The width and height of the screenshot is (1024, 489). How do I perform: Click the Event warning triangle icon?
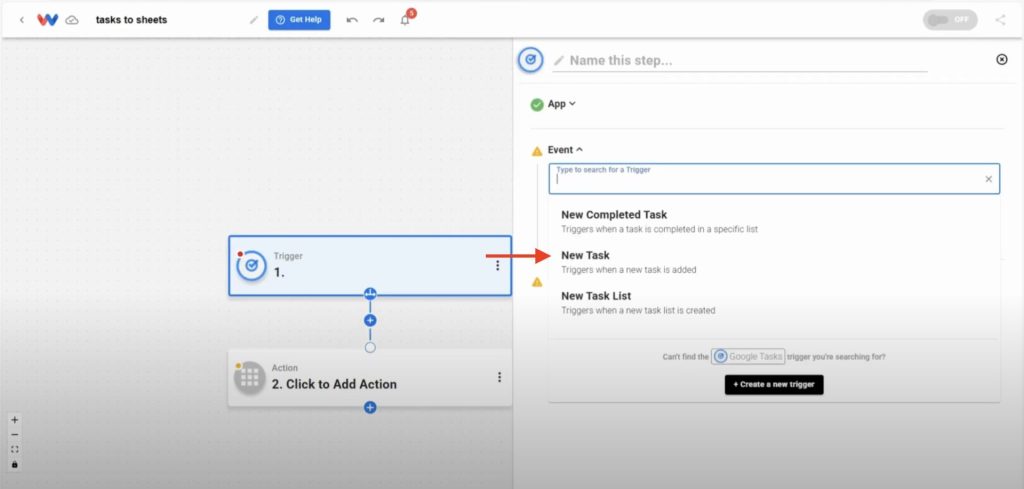click(537, 151)
